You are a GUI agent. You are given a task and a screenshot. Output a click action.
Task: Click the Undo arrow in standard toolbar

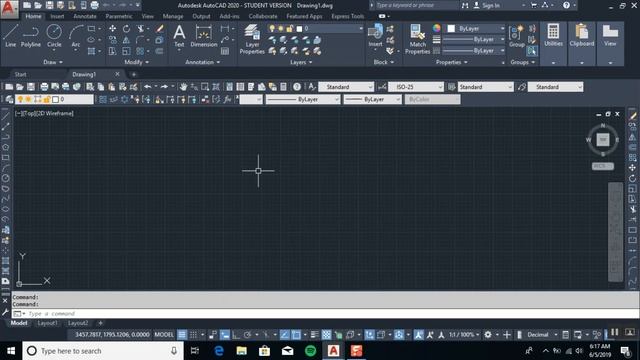click(x=147, y=87)
